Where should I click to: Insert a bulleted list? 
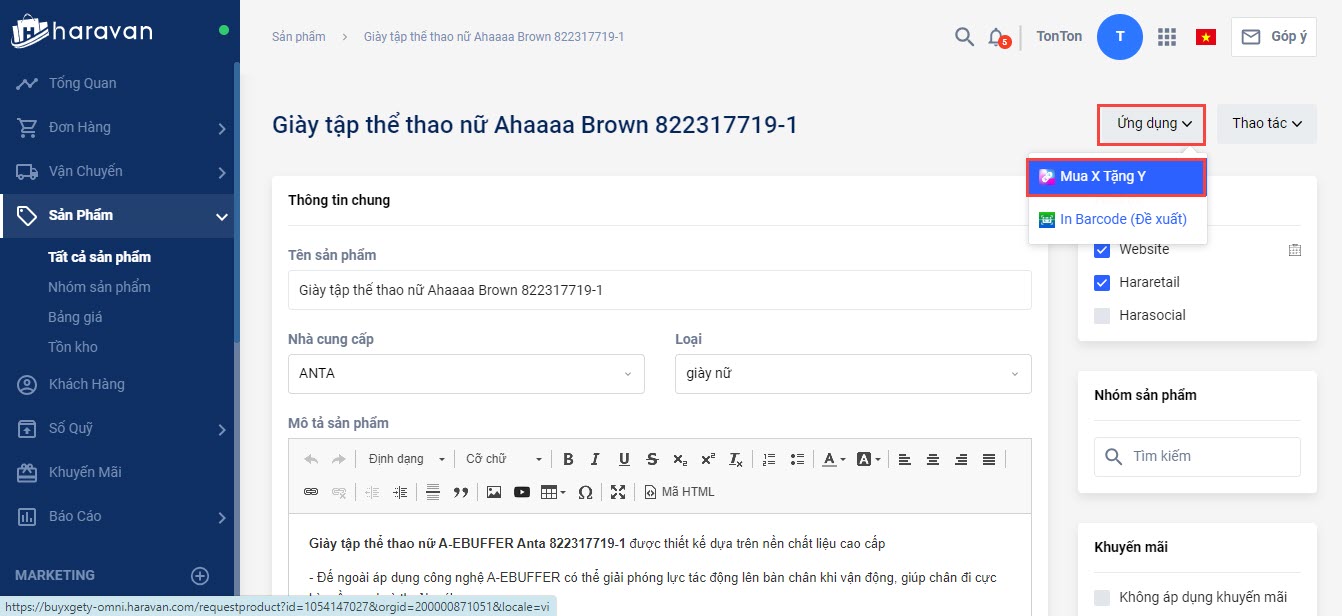tap(797, 459)
